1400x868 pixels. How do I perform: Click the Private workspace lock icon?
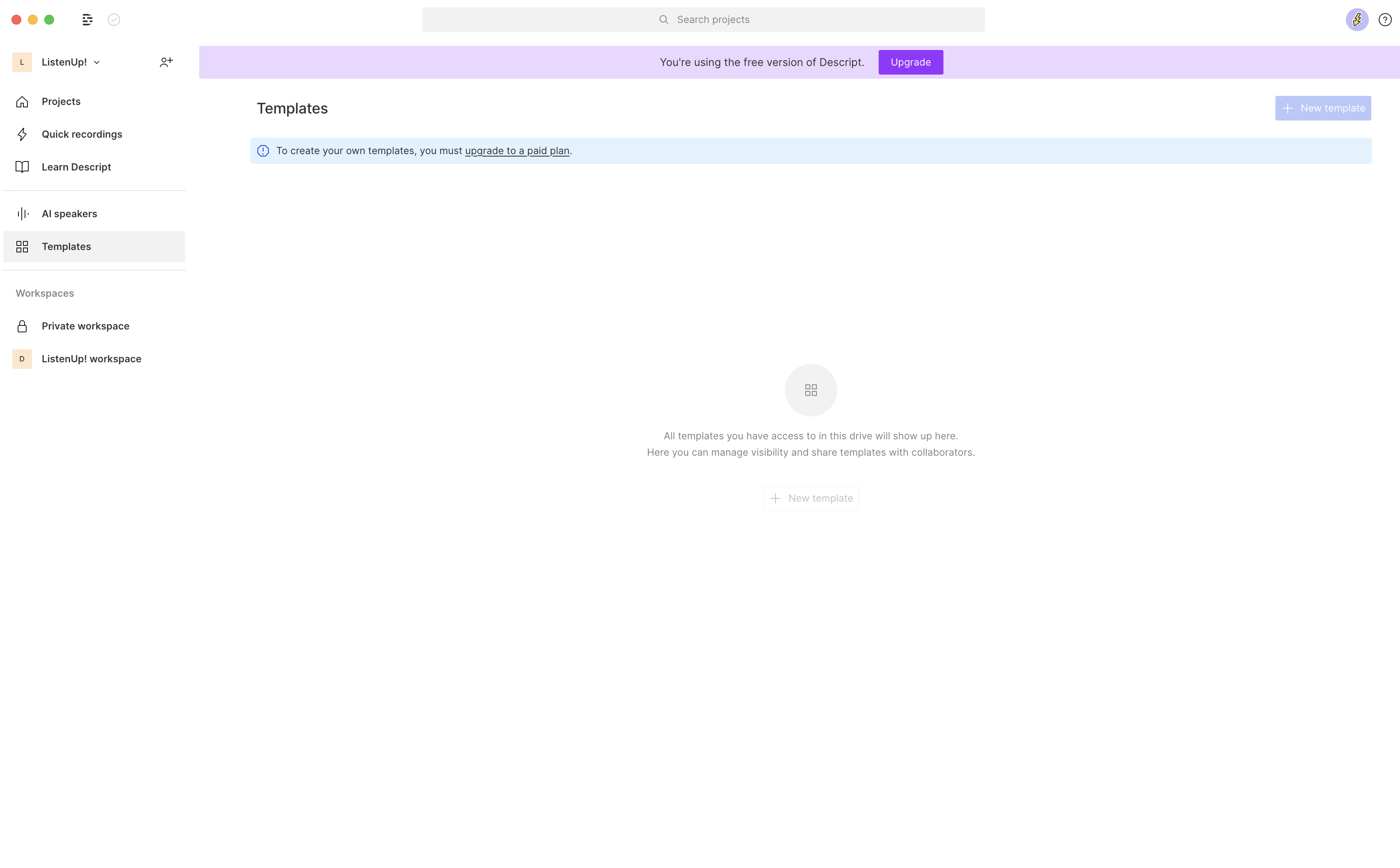(22, 326)
